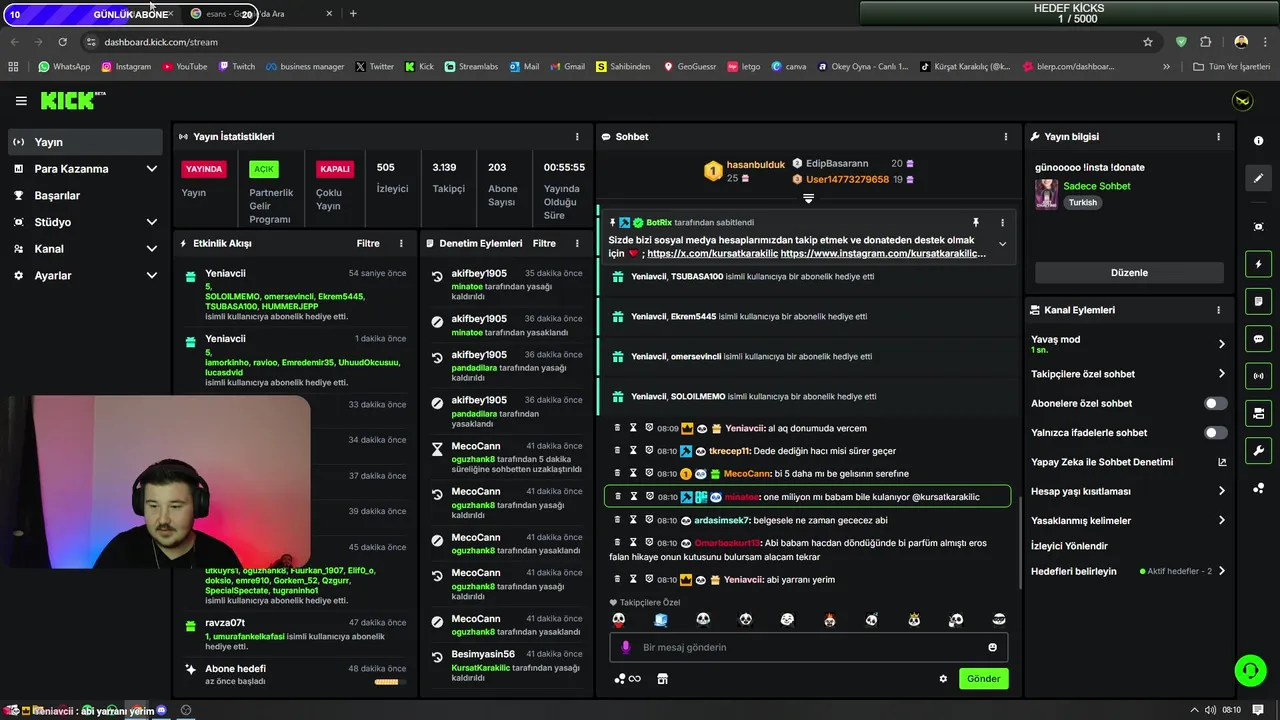Click the Düzenle button
The width and height of the screenshot is (1280, 720).
click(1129, 273)
